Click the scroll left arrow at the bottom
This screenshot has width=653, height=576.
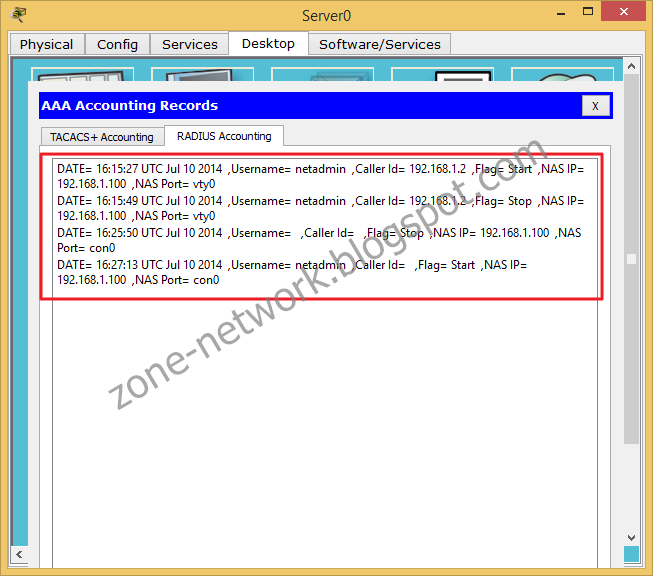(x=19, y=555)
